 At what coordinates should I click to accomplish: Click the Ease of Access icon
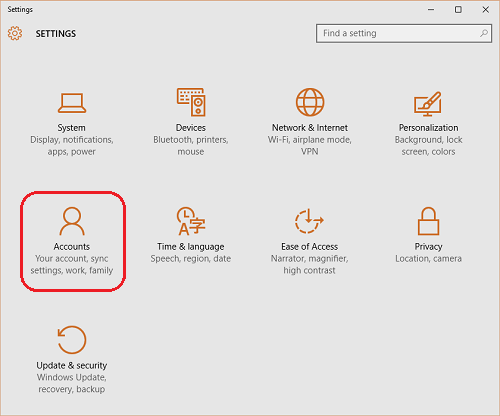click(x=309, y=221)
